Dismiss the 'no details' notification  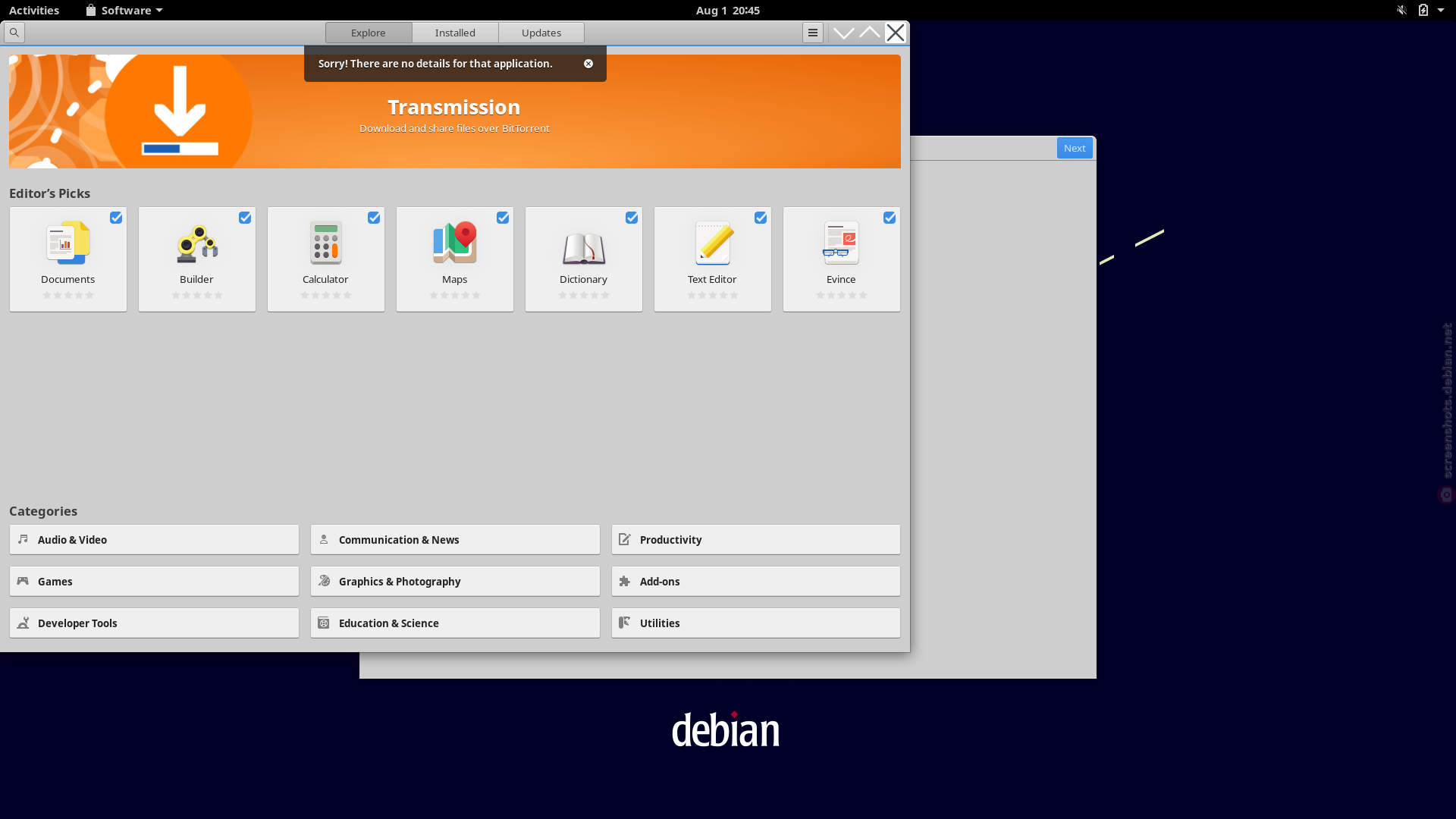pyautogui.click(x=588, y=64)
